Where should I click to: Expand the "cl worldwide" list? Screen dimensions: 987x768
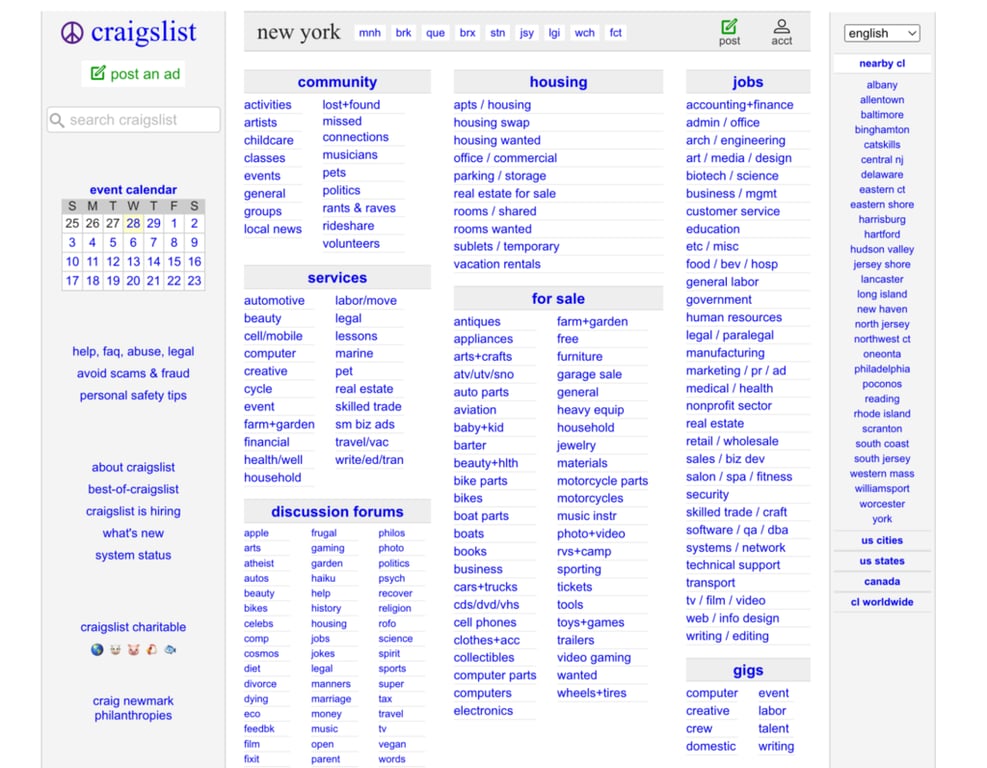pos(881,601)
